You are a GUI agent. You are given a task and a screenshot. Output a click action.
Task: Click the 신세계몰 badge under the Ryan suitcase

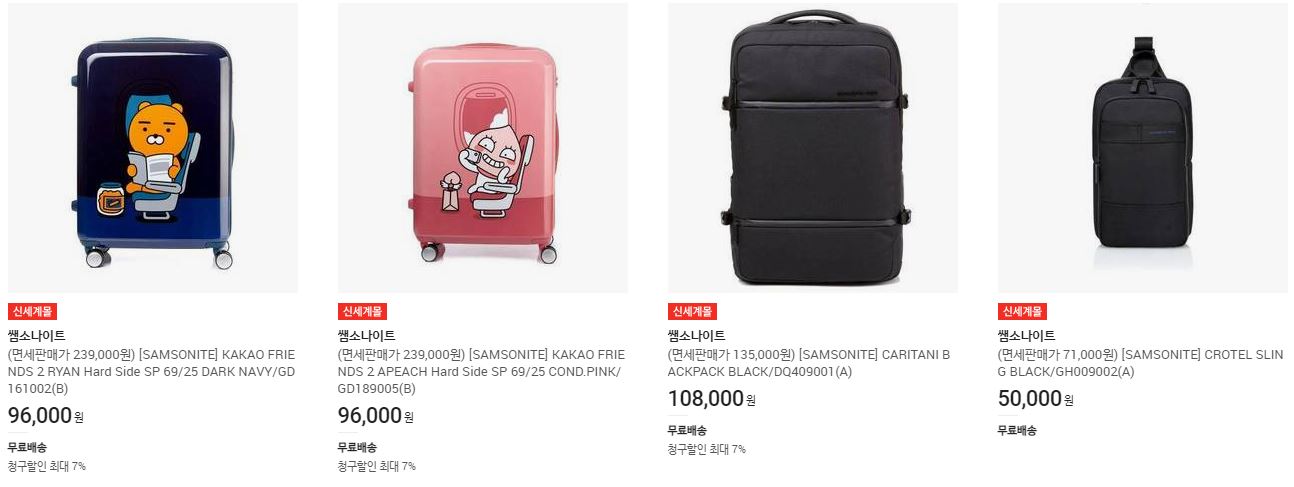(x=32, y=311)
